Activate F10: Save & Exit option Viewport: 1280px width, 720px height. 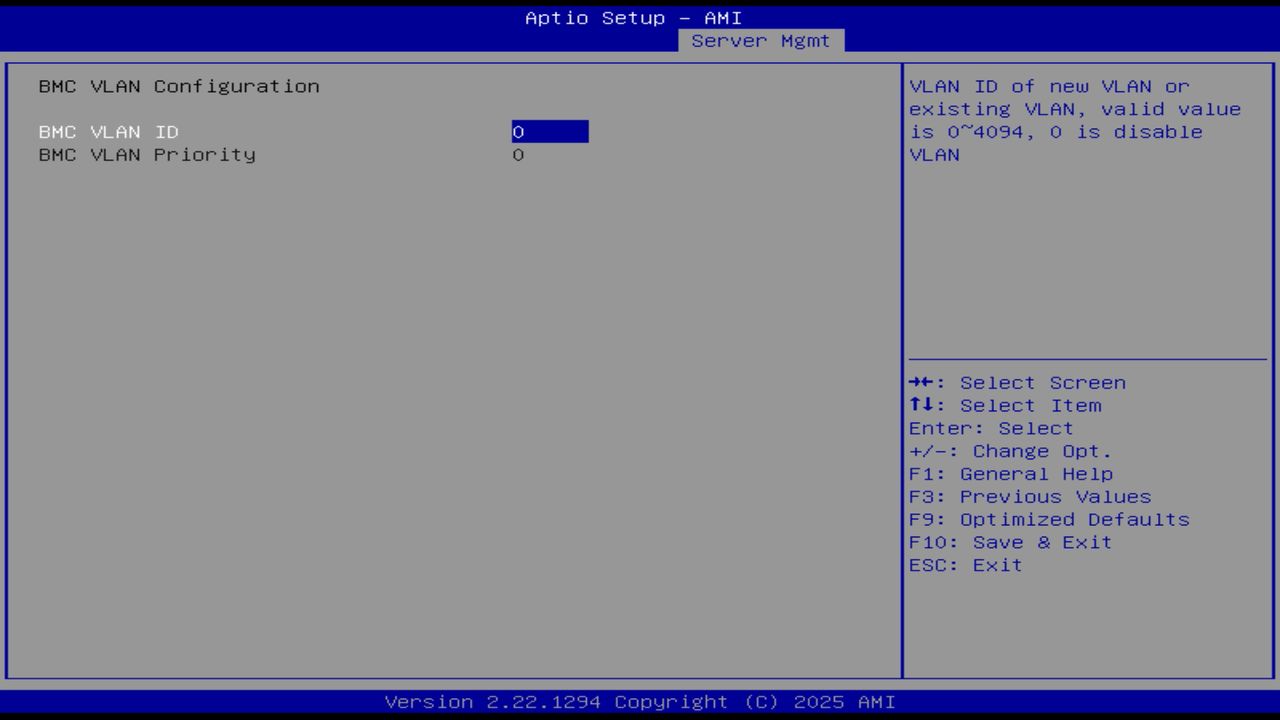click(x=1010, y=541)
